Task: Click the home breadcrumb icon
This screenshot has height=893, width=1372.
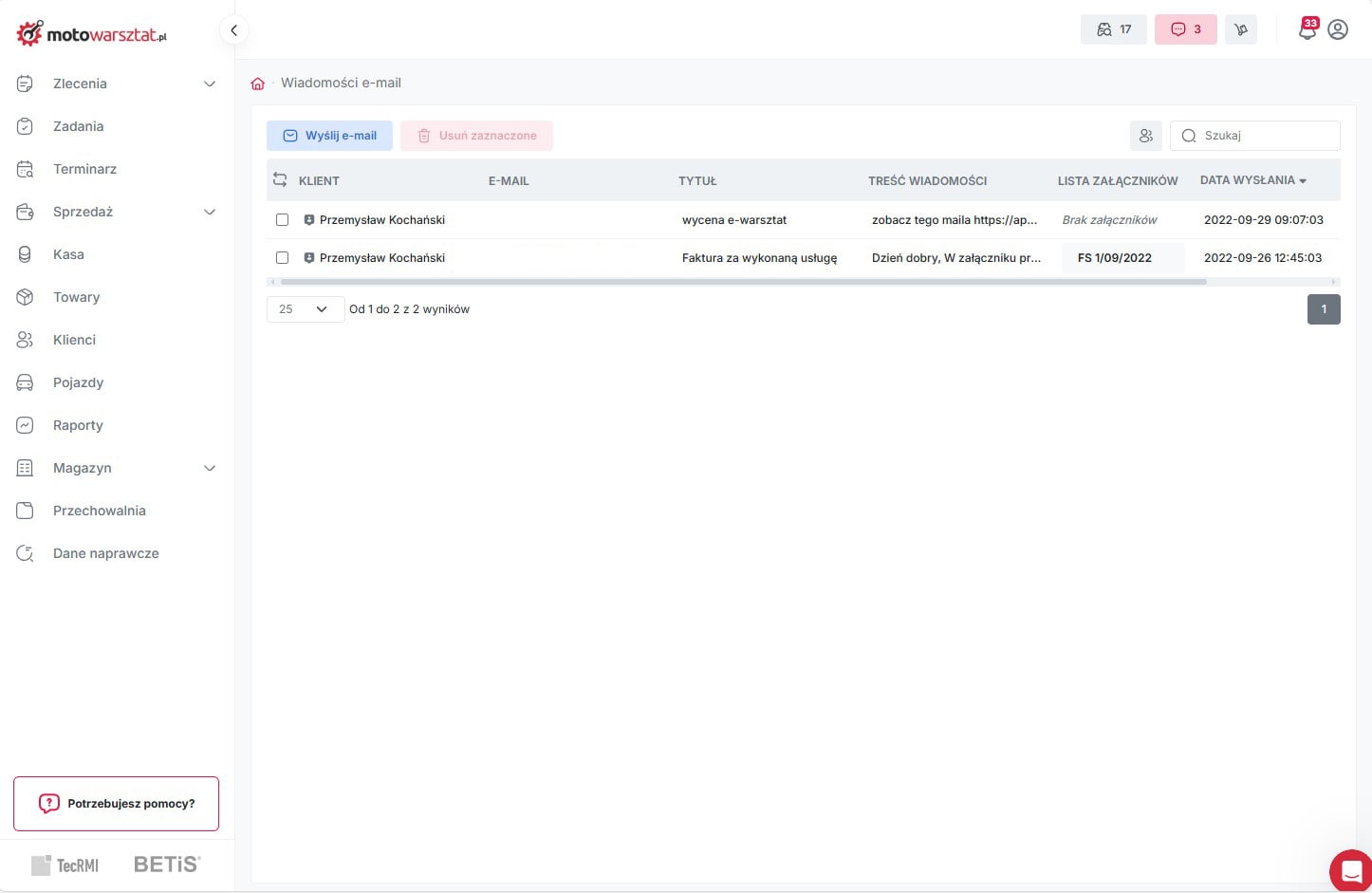Action: coord(257,84)
